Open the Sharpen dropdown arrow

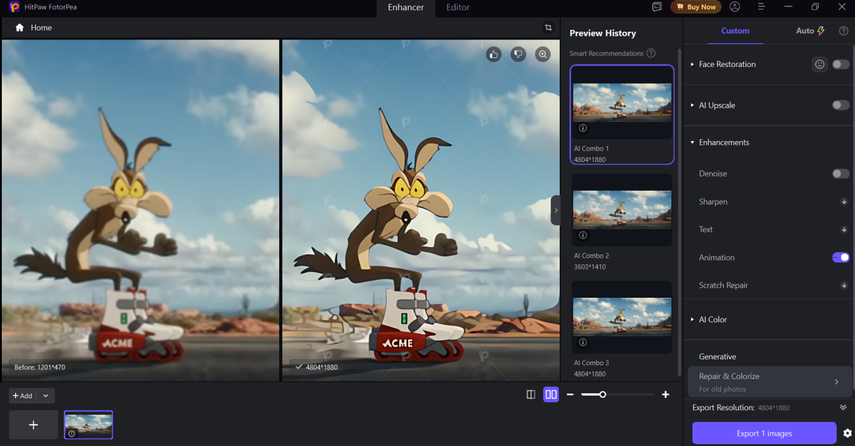(x=844, y=202)
